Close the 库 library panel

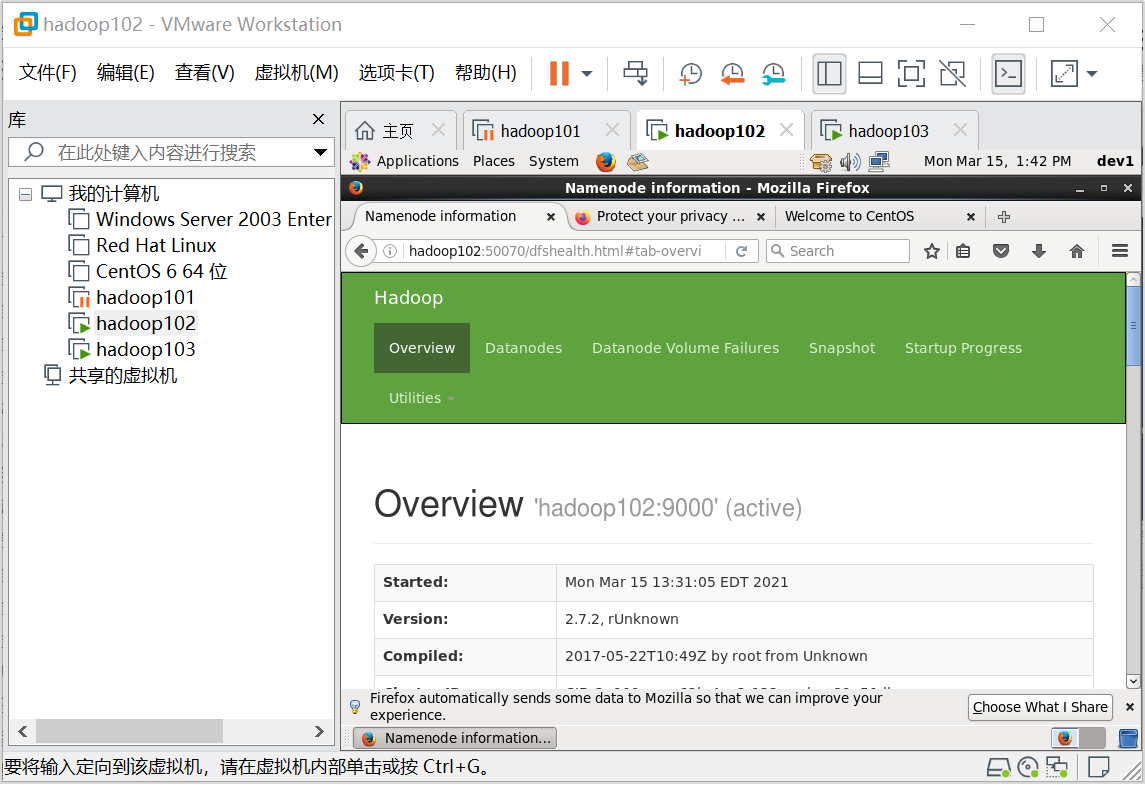(x=318, y=119)
